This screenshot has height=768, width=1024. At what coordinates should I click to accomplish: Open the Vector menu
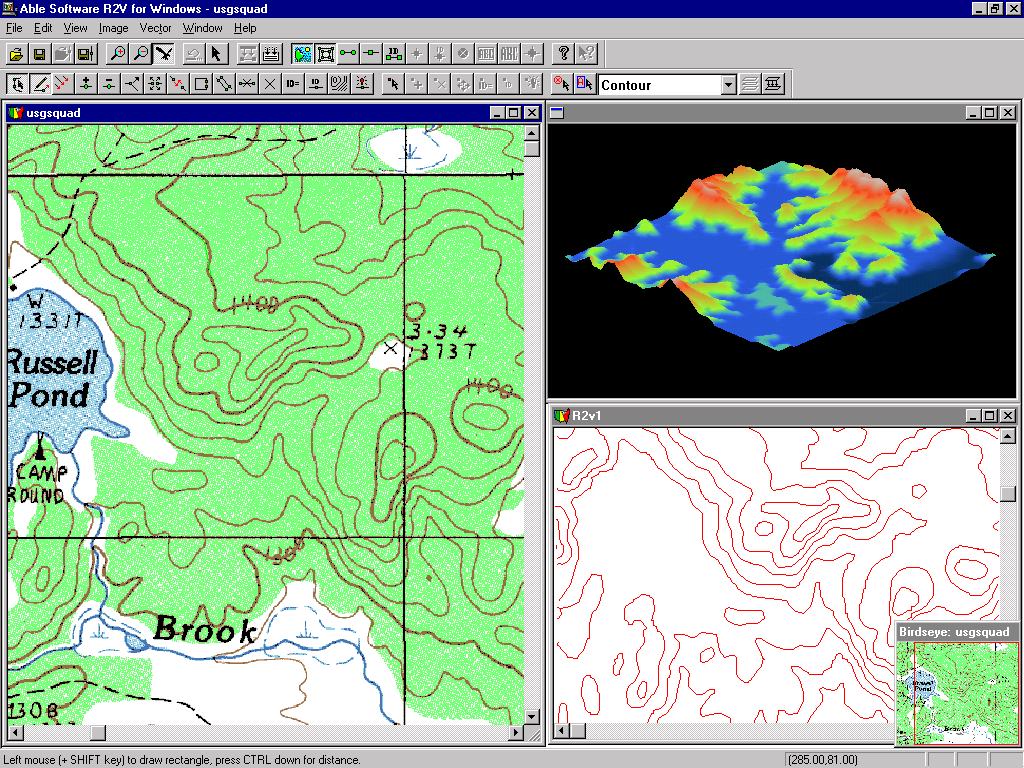(155, 28)
